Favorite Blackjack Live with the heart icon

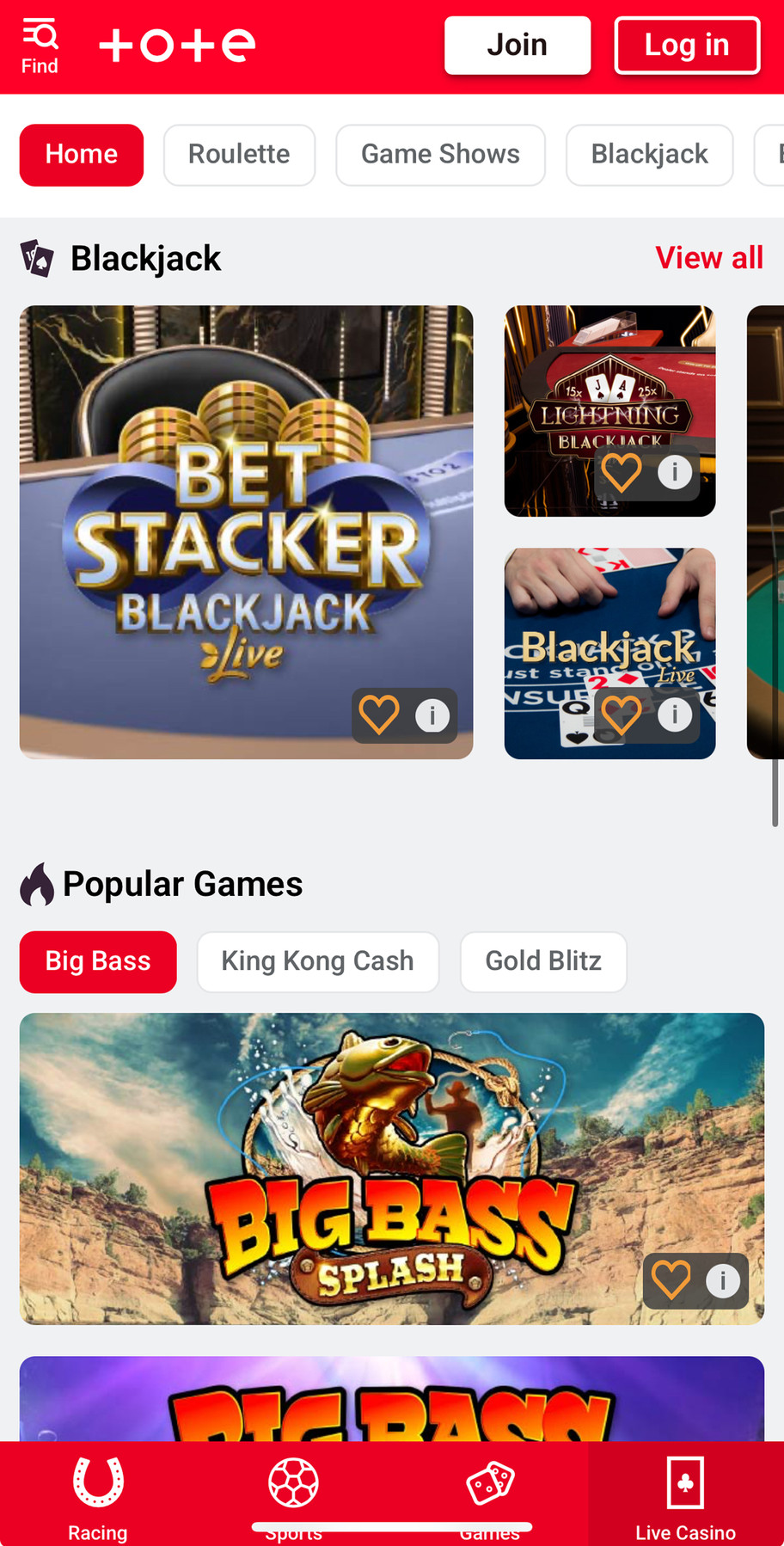[621, 715]
